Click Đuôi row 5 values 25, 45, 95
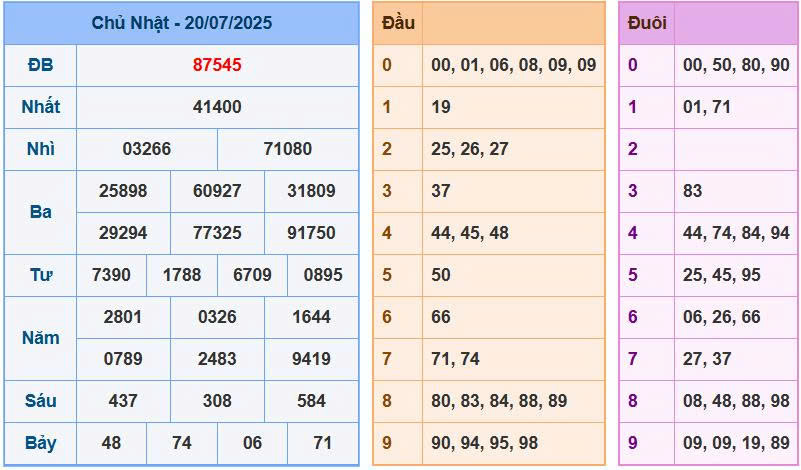The height and width of the screenshot is (470, 801). (721, 274)
